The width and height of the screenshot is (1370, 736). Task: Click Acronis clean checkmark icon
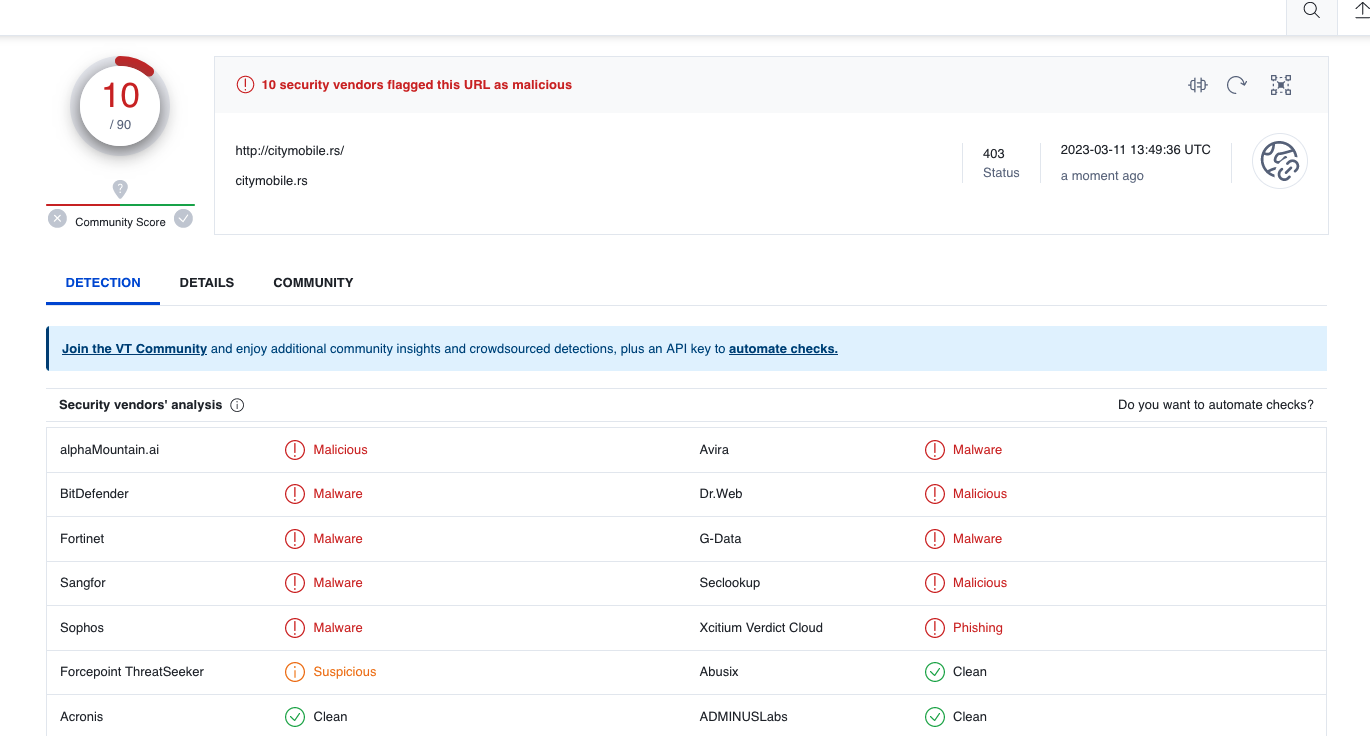point(295,717)
